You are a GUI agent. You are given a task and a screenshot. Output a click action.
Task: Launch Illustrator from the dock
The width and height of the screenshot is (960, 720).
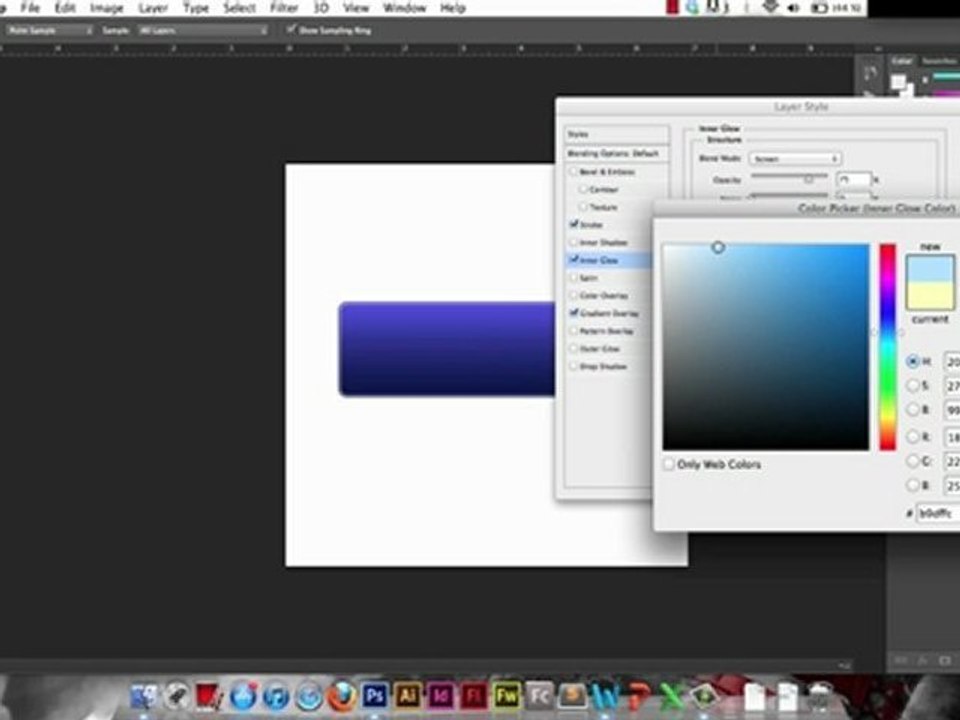(408, 696)
